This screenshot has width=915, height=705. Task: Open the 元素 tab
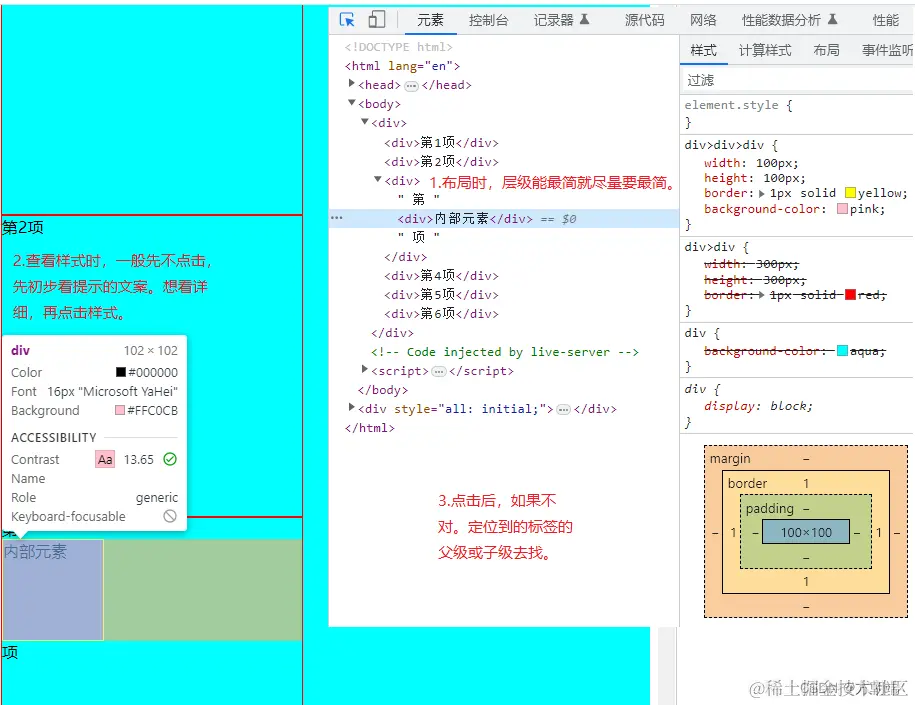(430, 20)
